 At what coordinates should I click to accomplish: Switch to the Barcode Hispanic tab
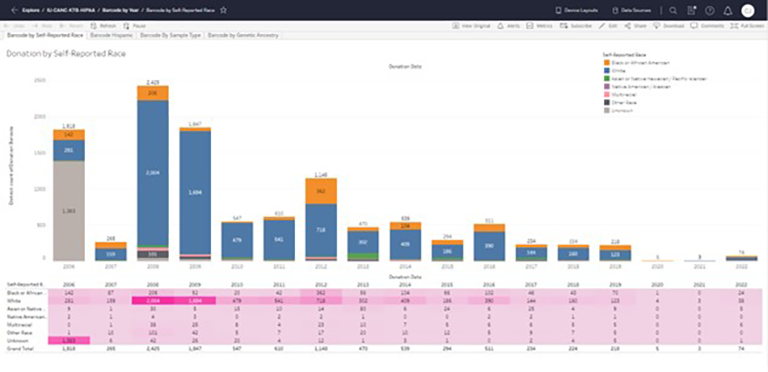112,35
